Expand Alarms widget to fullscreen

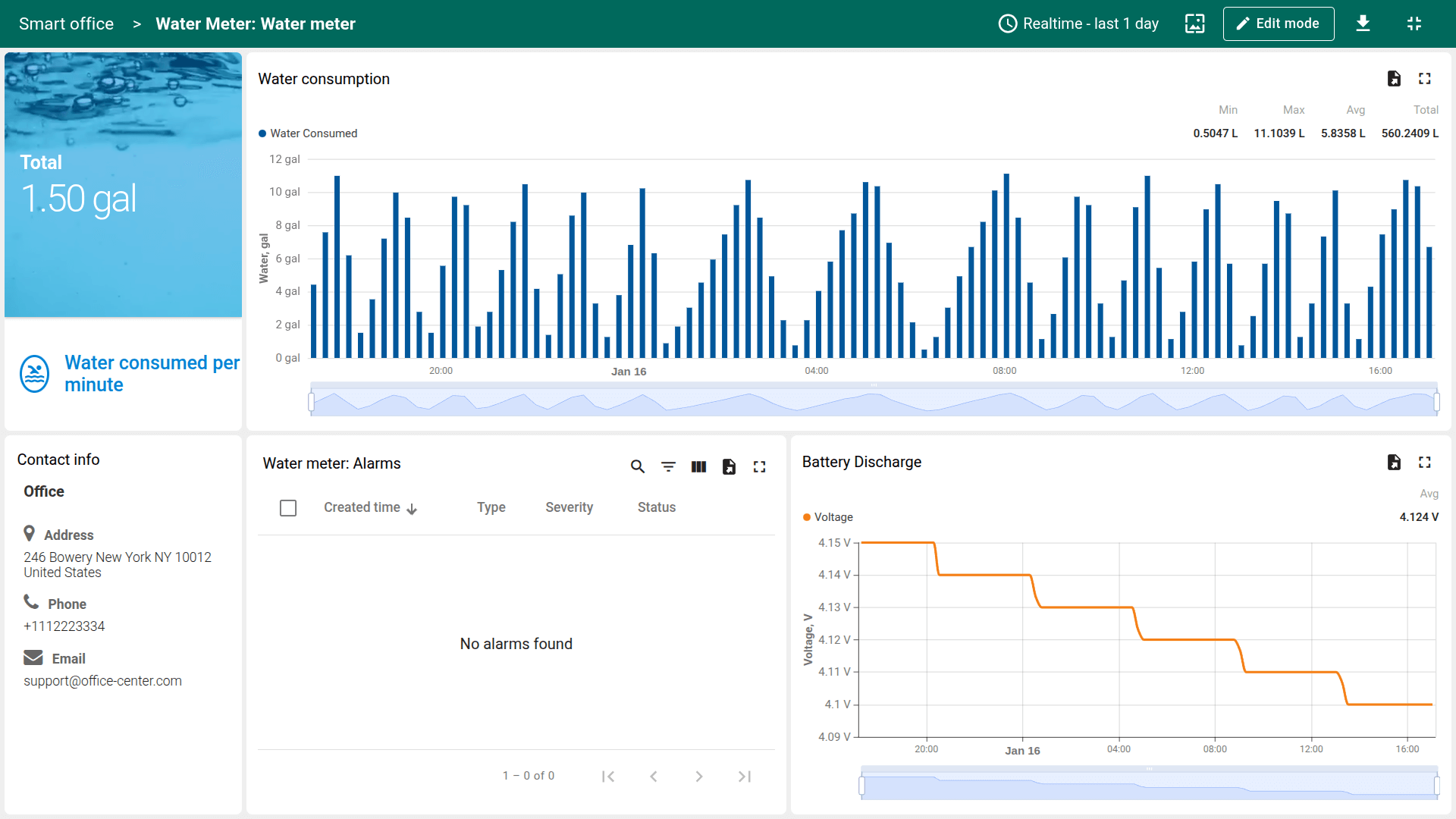point(759,467)
